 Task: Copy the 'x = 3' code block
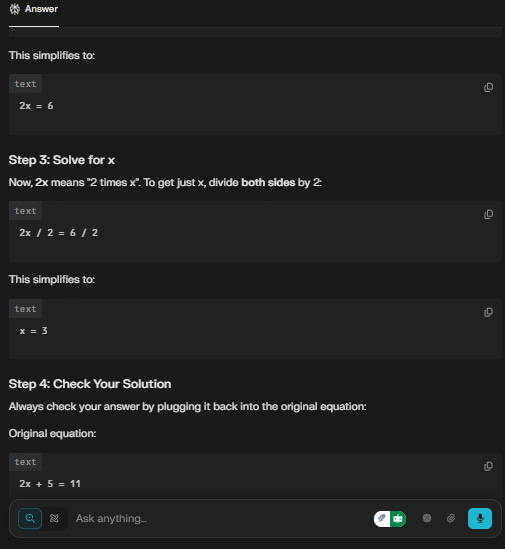tap(488, 312)
